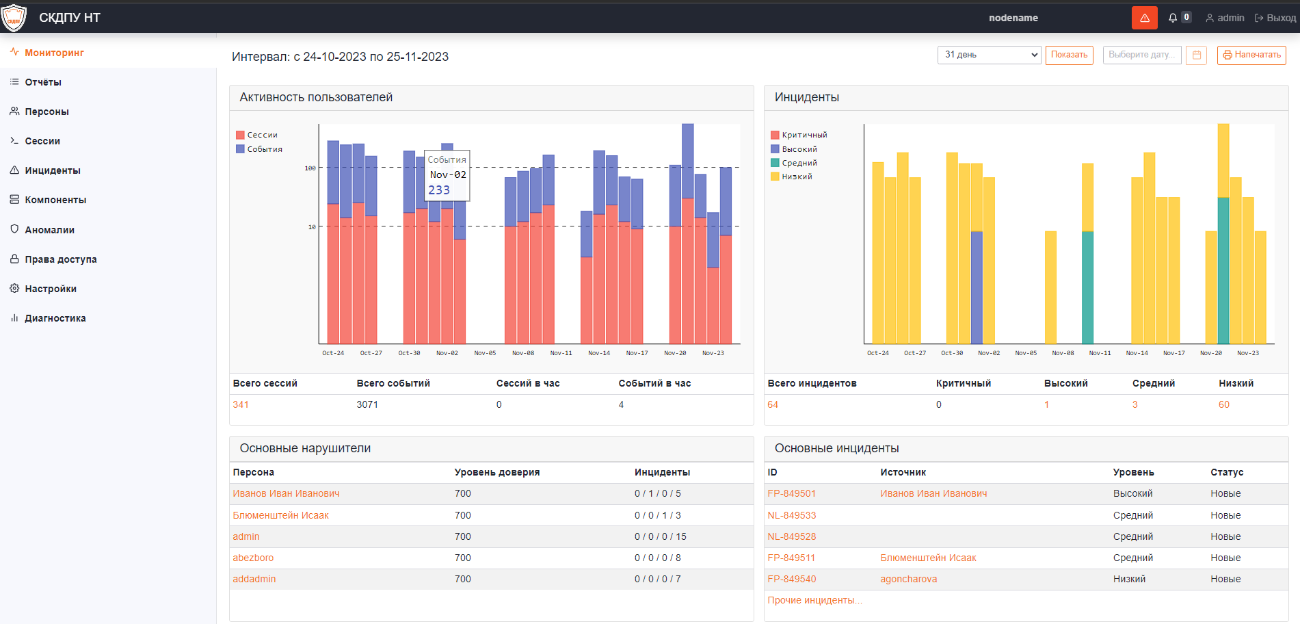This screenshot has height=624, width=1300.
Task: Click the admin user profile icon
Action: 1210,18
